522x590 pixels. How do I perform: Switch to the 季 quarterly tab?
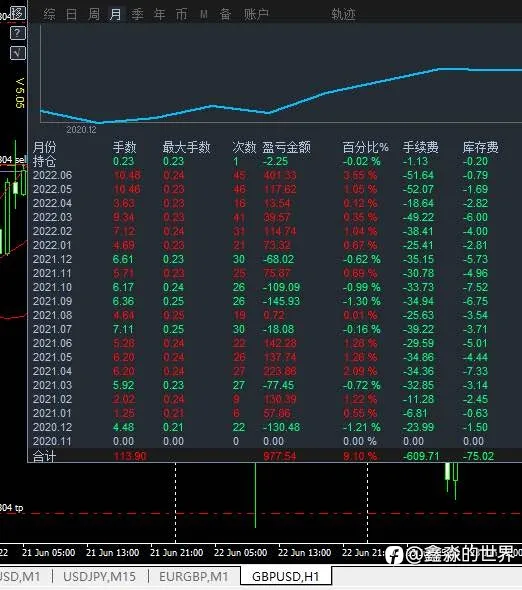coord(137,14)
